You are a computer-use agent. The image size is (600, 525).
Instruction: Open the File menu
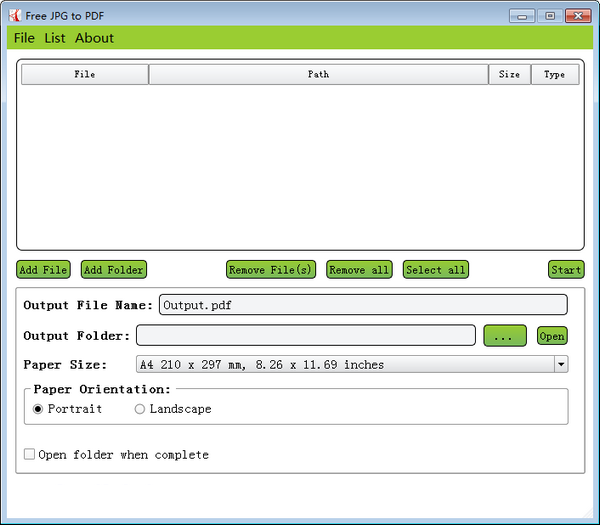[x=24, y=38]
